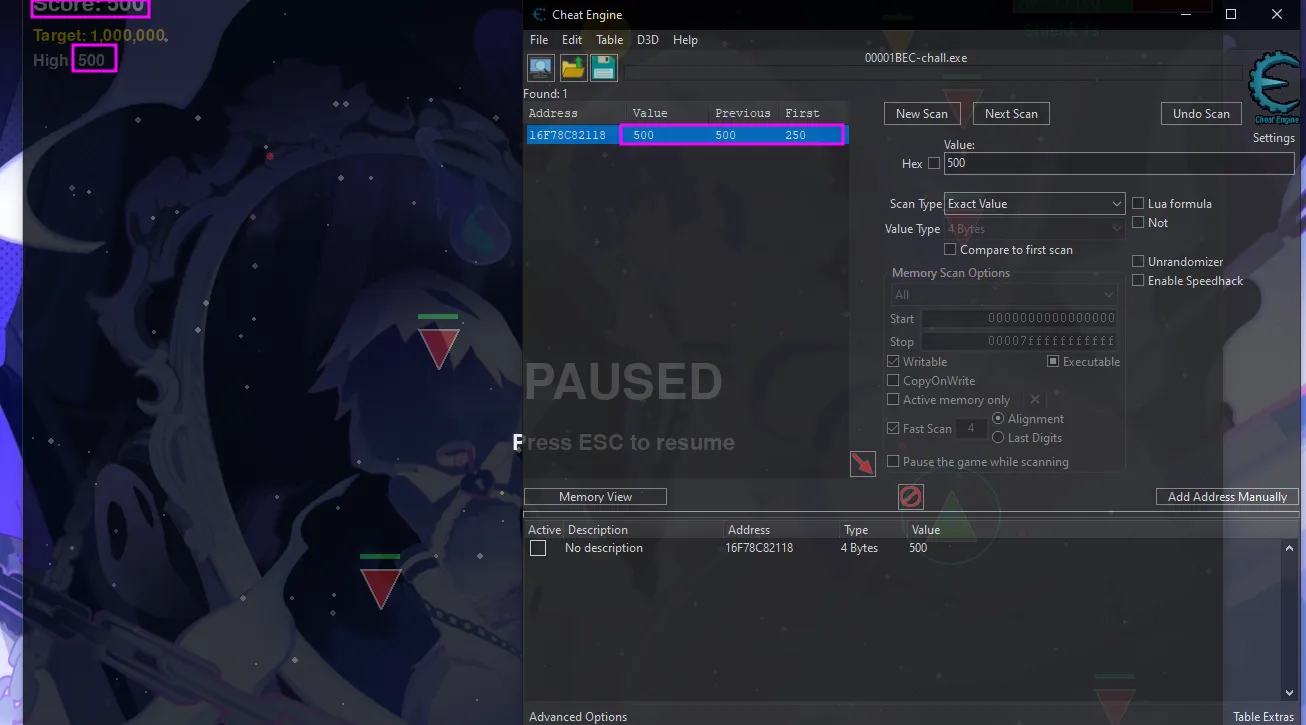Click the Cheat Engine title bar icon

point(540,15)
